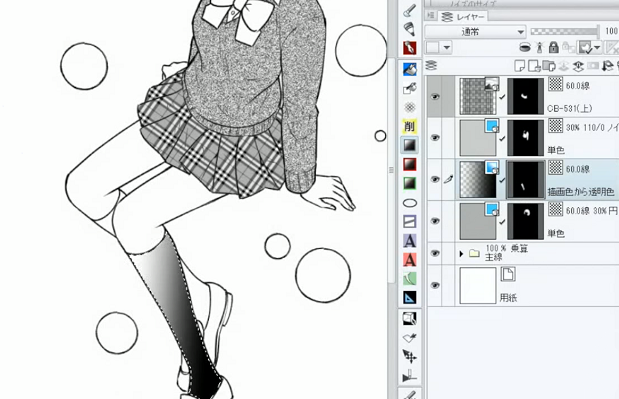Choose the red pen nib tool icon
This screenshot has width=619, height=399.
410,48
